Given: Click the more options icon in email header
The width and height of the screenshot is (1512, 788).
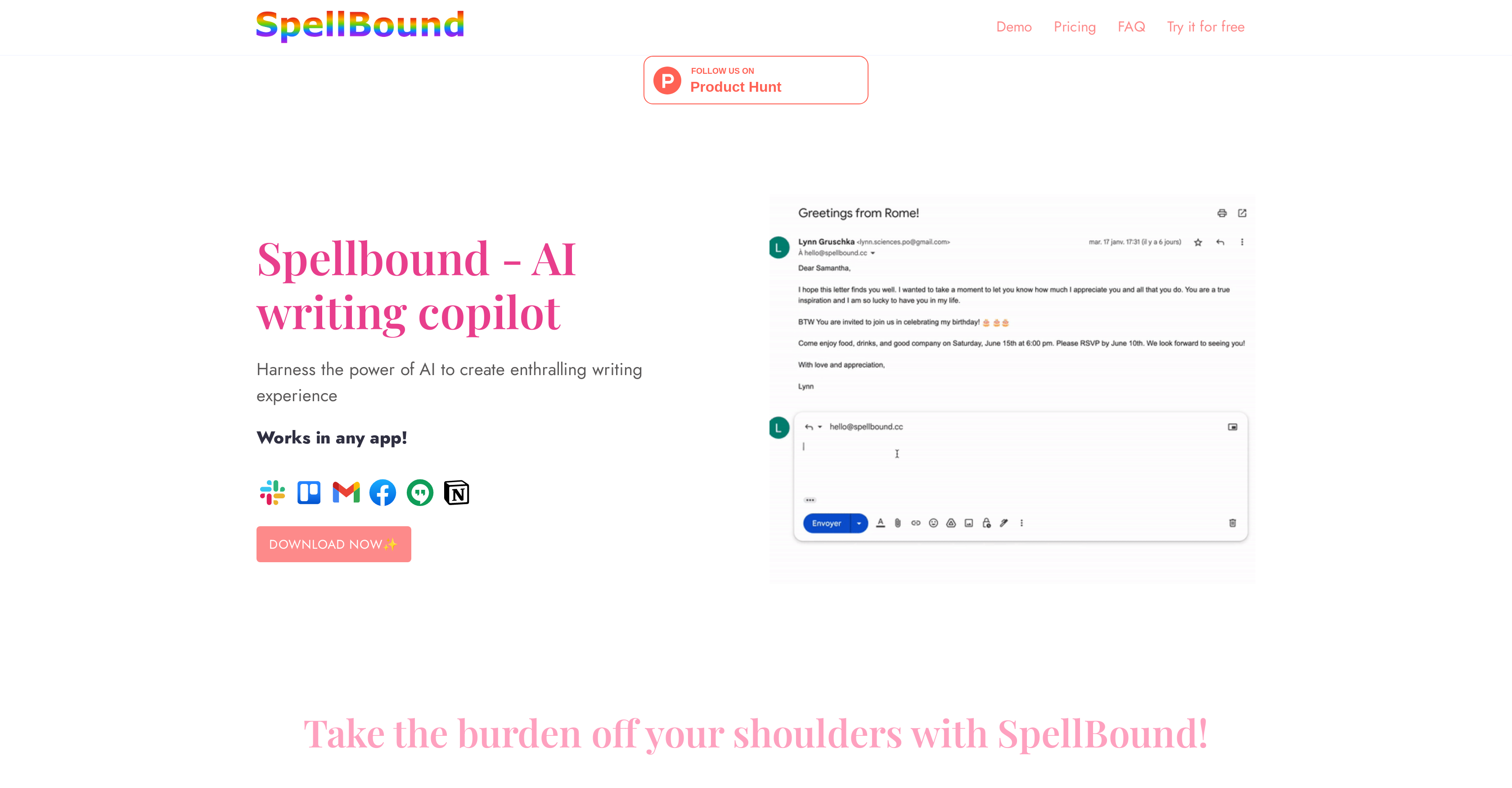Looking at the screenshot, I should [1243, 243].
